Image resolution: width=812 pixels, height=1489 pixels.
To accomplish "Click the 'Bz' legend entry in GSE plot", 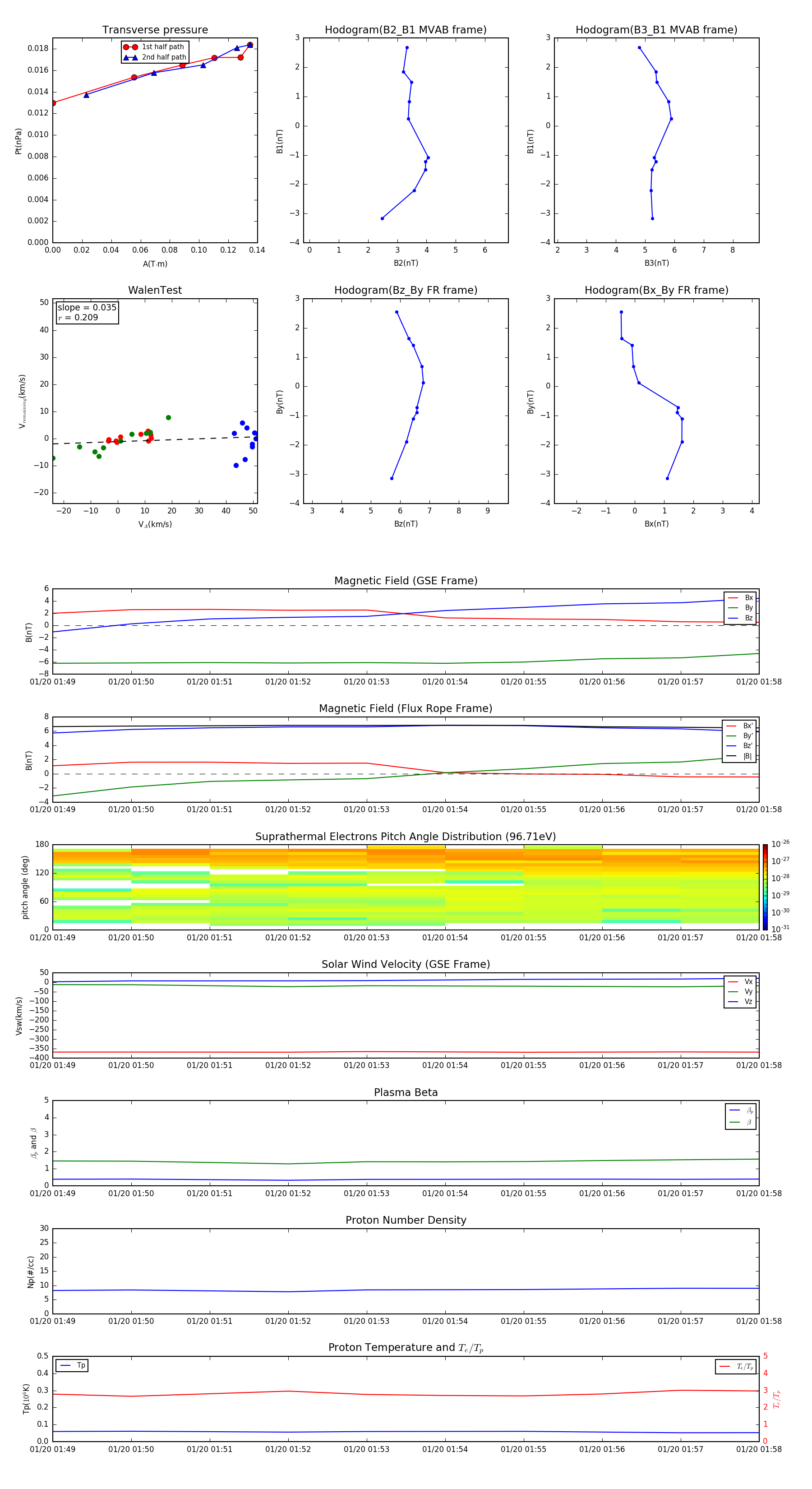I will (x=740, y=619).
